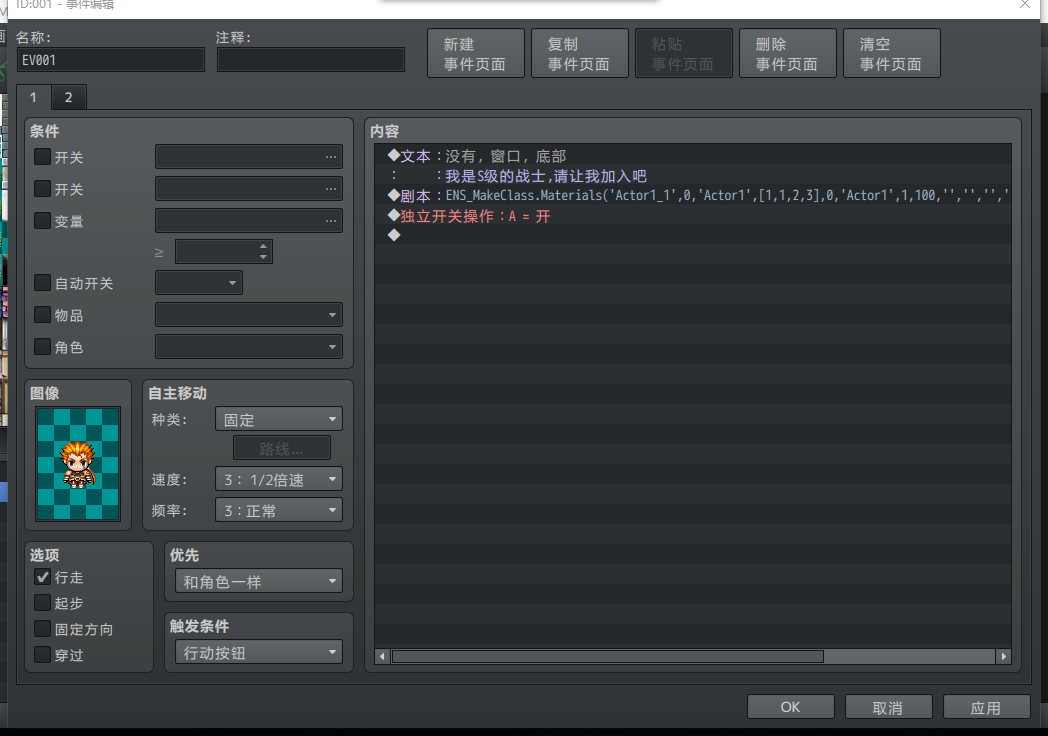Viewport: 1048px width, 736px height.
Task: Click the 清空事件页面 button
Action: (892, 53)
